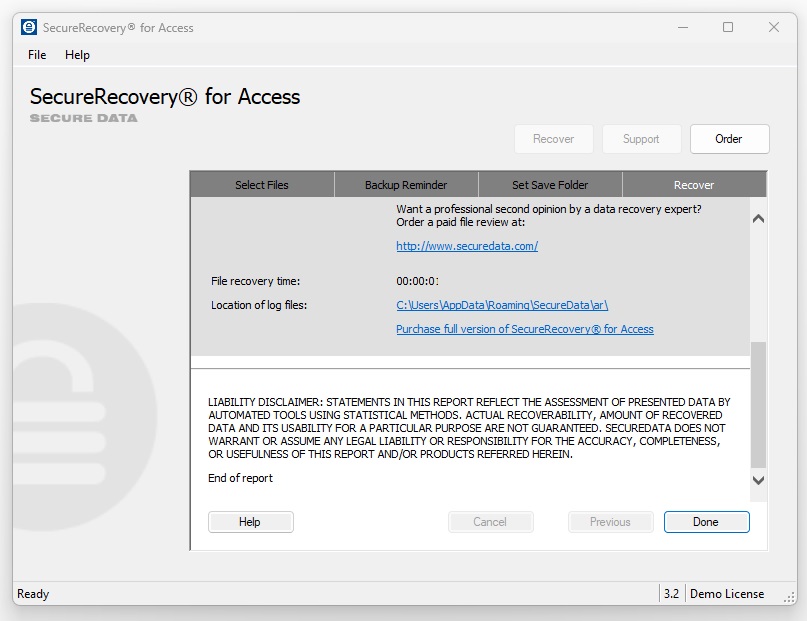The height and width of the screenshot is (621, 807).
Task: Click the Order button
Action: click(x=729, y=139)
